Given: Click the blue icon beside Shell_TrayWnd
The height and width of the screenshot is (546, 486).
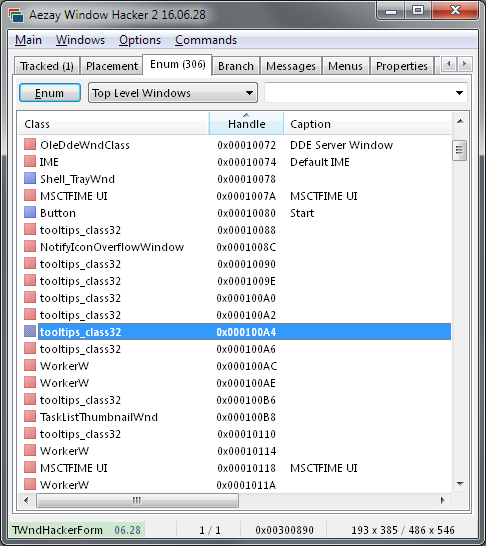Looking at the screenshot, I should click(x=30, y=178).
